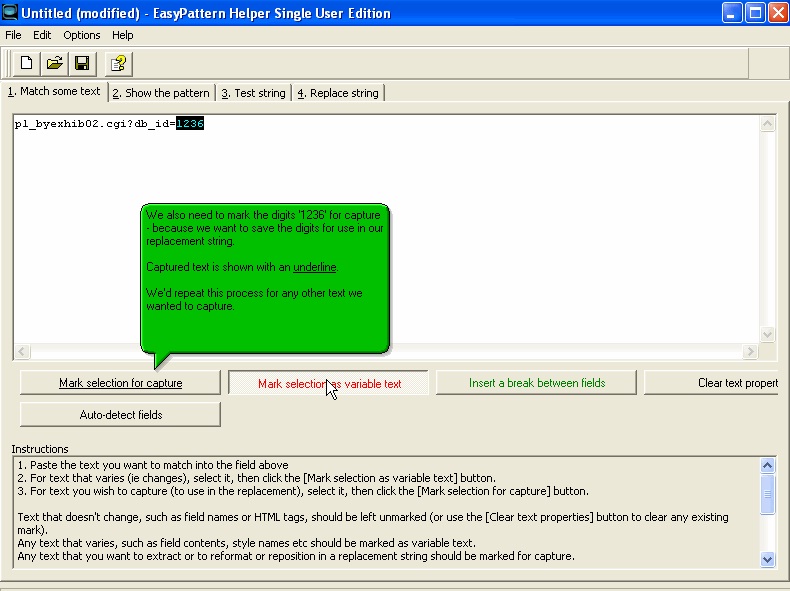
Task: Open the Options menu
Action: [x=82, y=35]
